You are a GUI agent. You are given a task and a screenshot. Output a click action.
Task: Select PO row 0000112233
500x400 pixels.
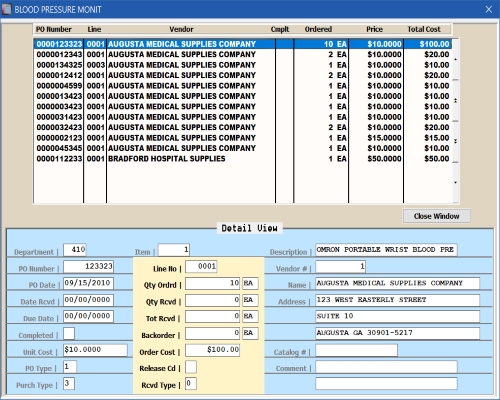click(243, 159)
